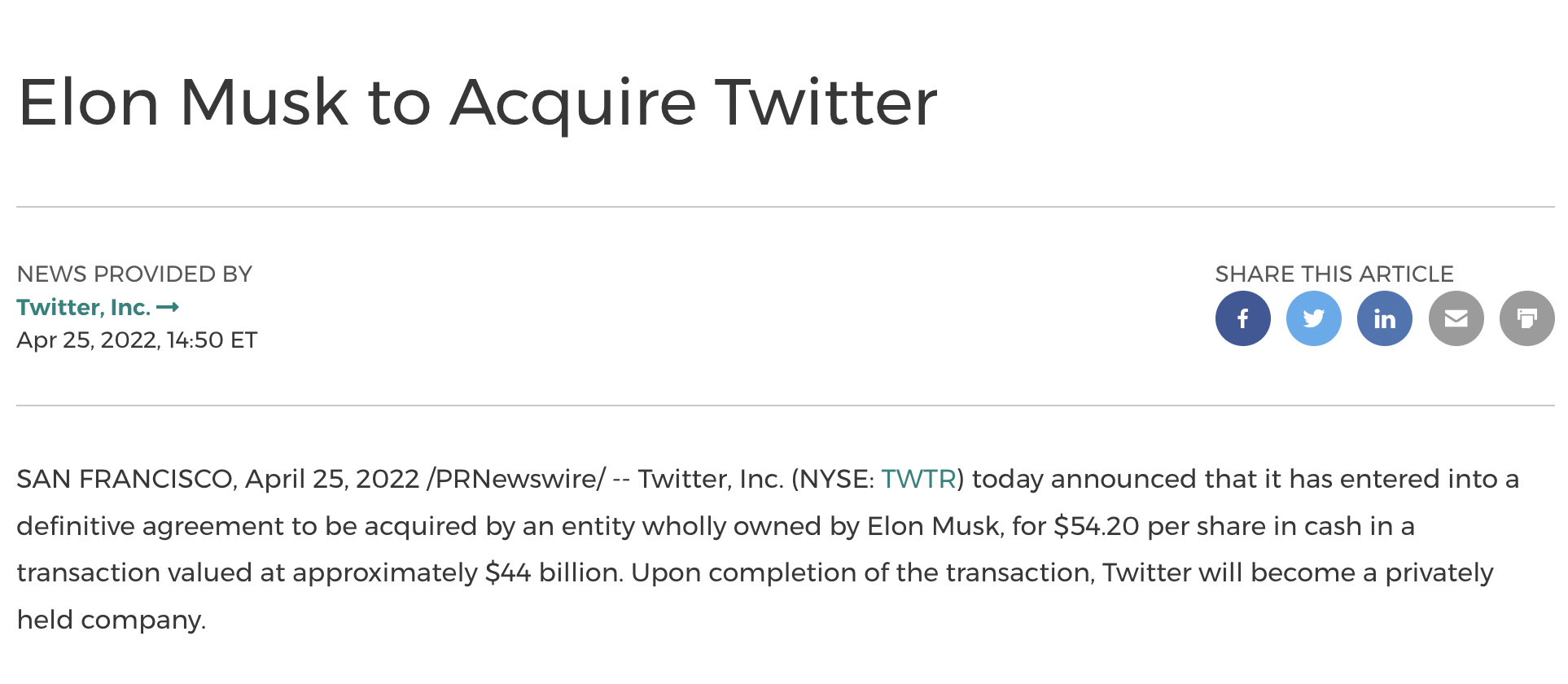Click the divider line above the article body
Viewport: 1568px width, 684px height.
tap(785, 406)
